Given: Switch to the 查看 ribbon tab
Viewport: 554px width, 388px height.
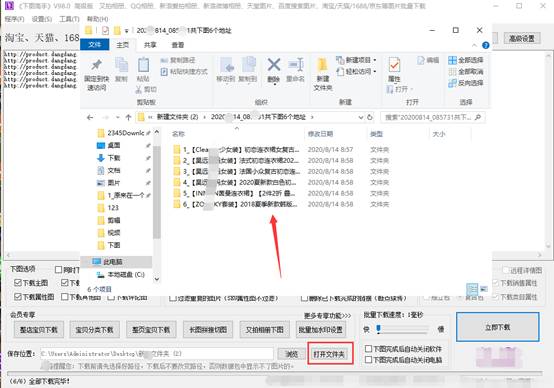Looking at the screenshot, I should coord(178,45).
